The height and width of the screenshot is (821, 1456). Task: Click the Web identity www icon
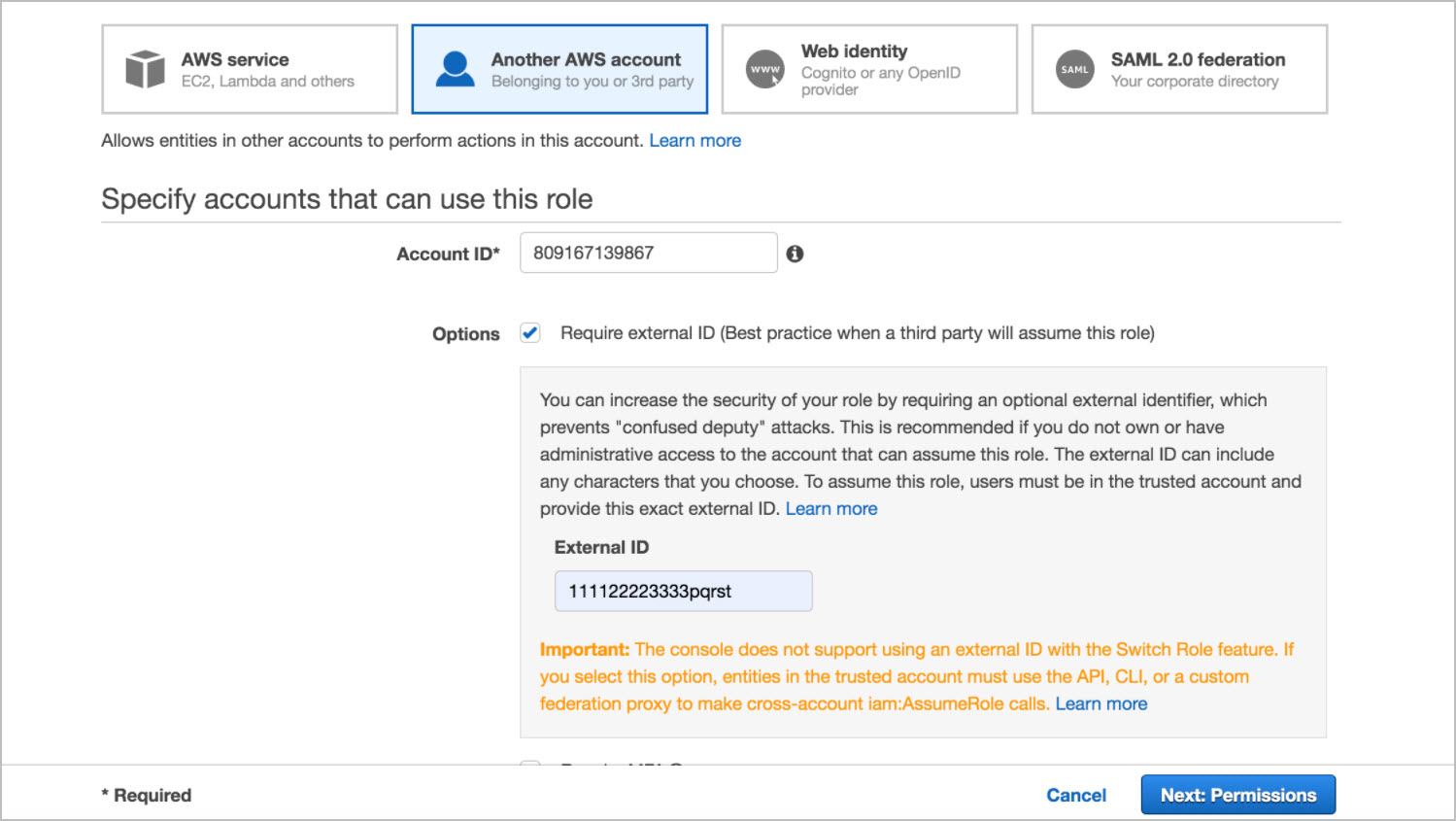click(765, 69)
